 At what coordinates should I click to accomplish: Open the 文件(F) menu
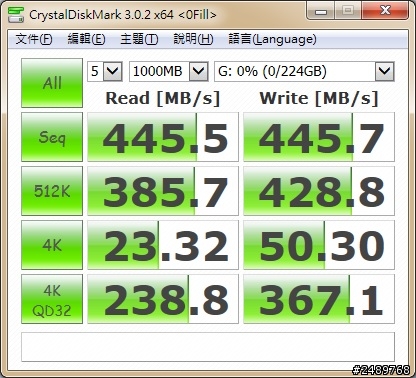pos(34,39)
